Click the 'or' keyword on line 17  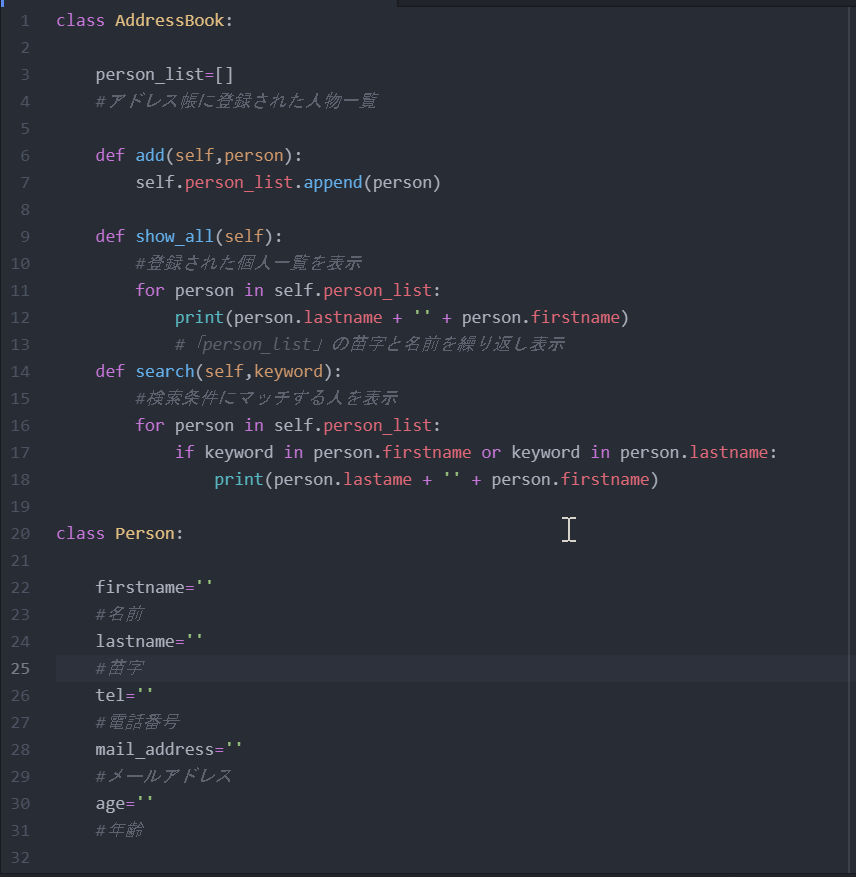point(491,452)
